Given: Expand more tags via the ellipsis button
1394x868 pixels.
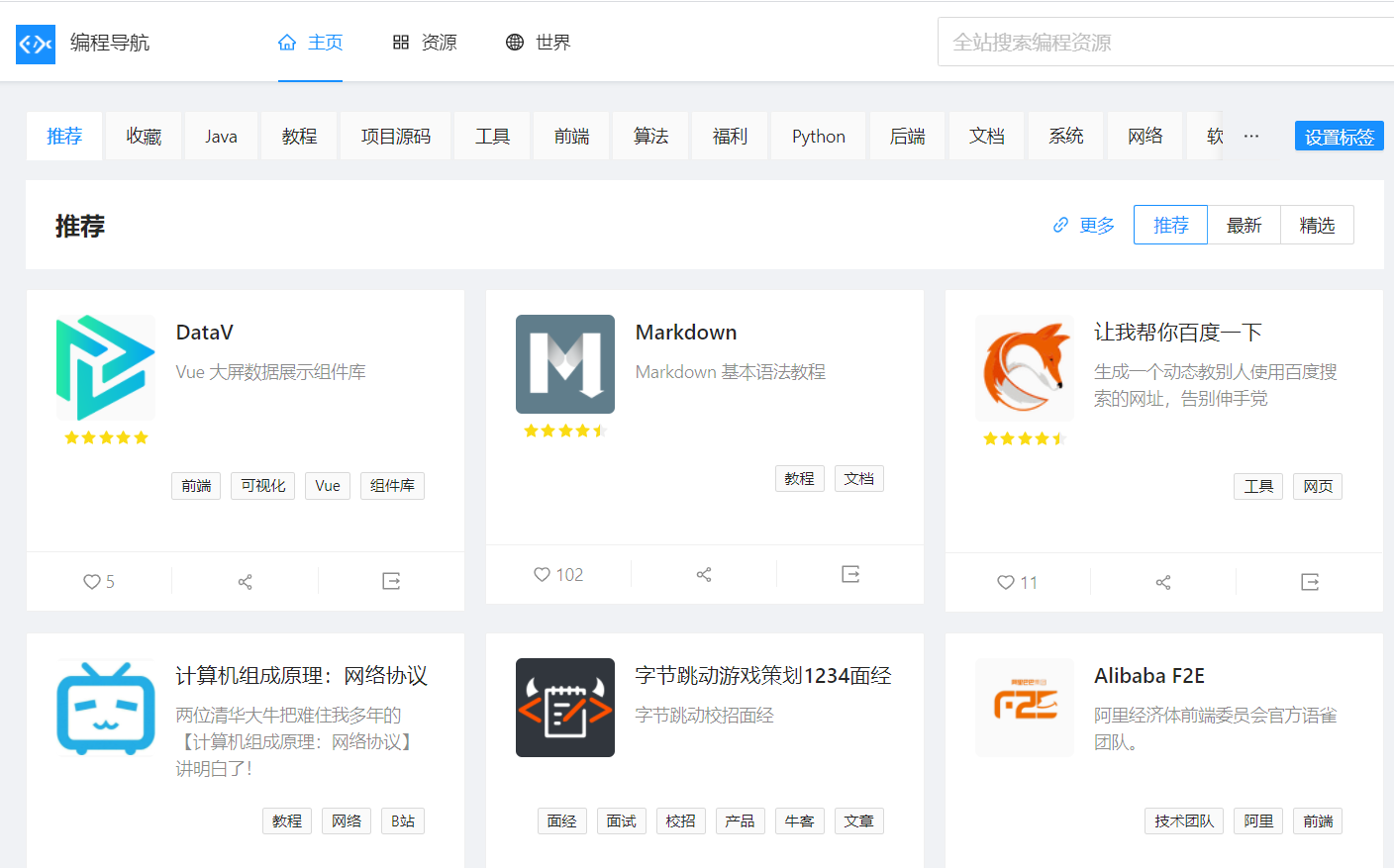Looking at the screenshot, I should pos(1250,136).
